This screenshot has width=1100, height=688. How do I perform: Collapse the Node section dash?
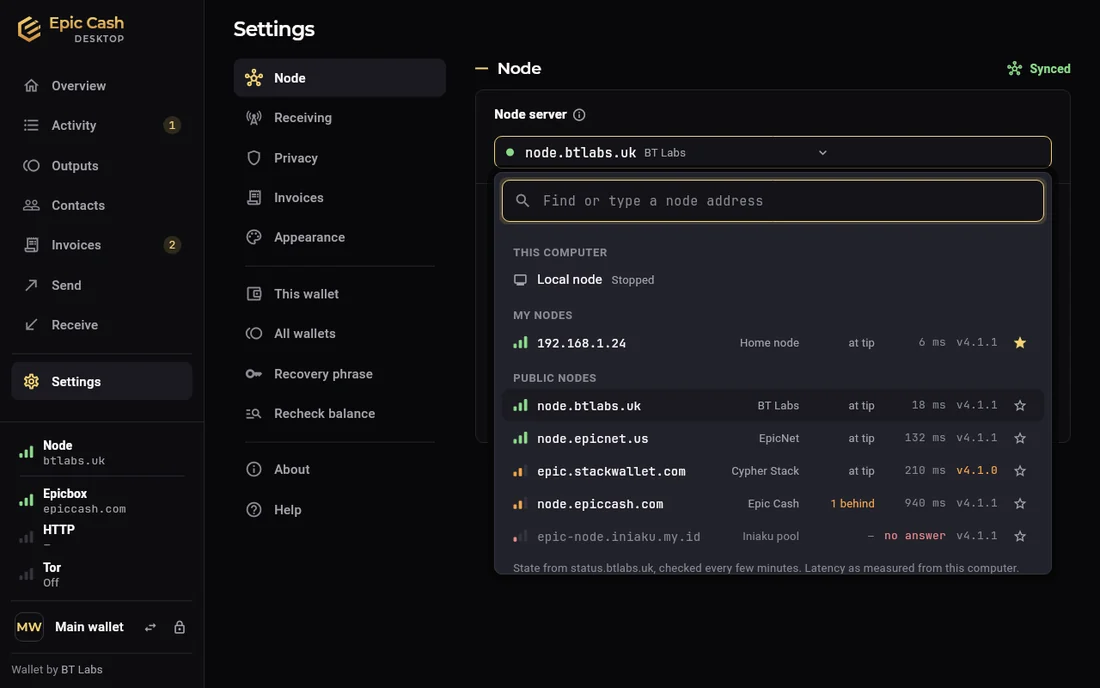pyautogui.click(x=481, y=69)
